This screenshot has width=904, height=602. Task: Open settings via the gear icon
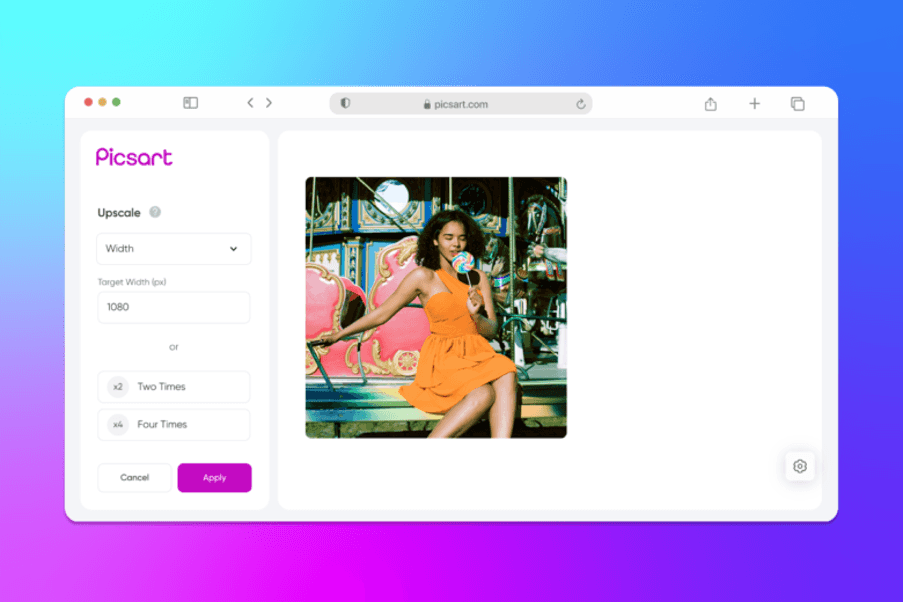click(x=799, y=466)
